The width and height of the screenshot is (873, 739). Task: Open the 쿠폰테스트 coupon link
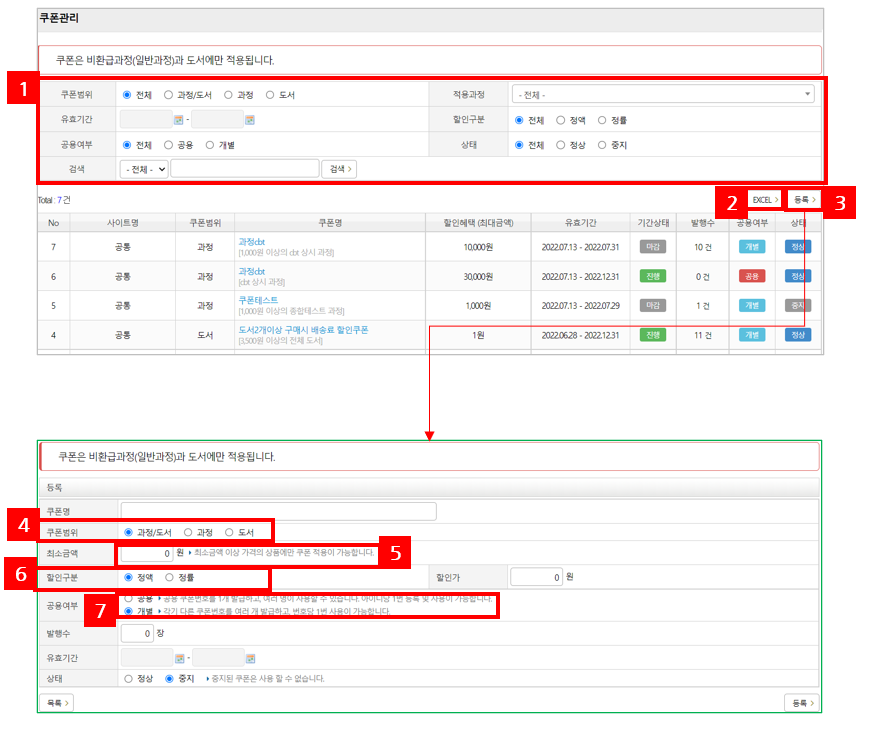258,300
